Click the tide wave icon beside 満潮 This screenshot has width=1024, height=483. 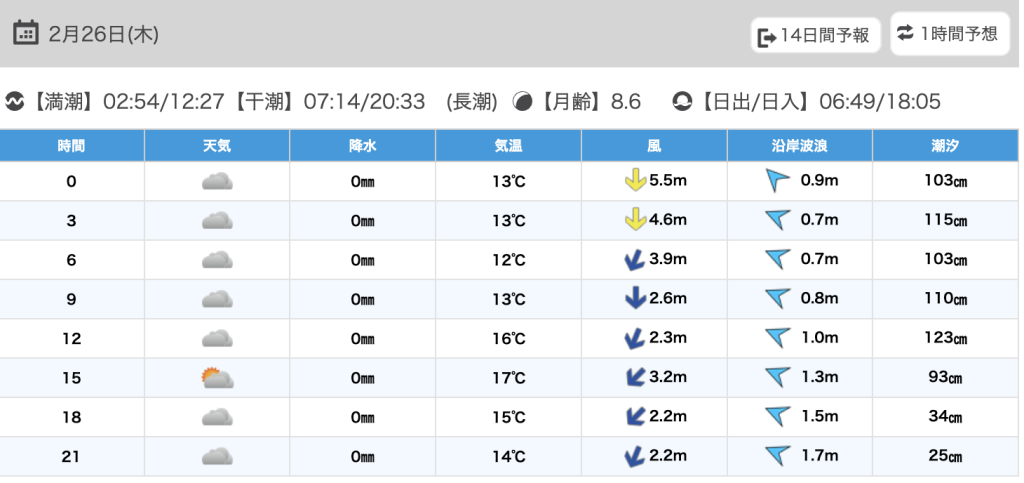tap(15, 102)
